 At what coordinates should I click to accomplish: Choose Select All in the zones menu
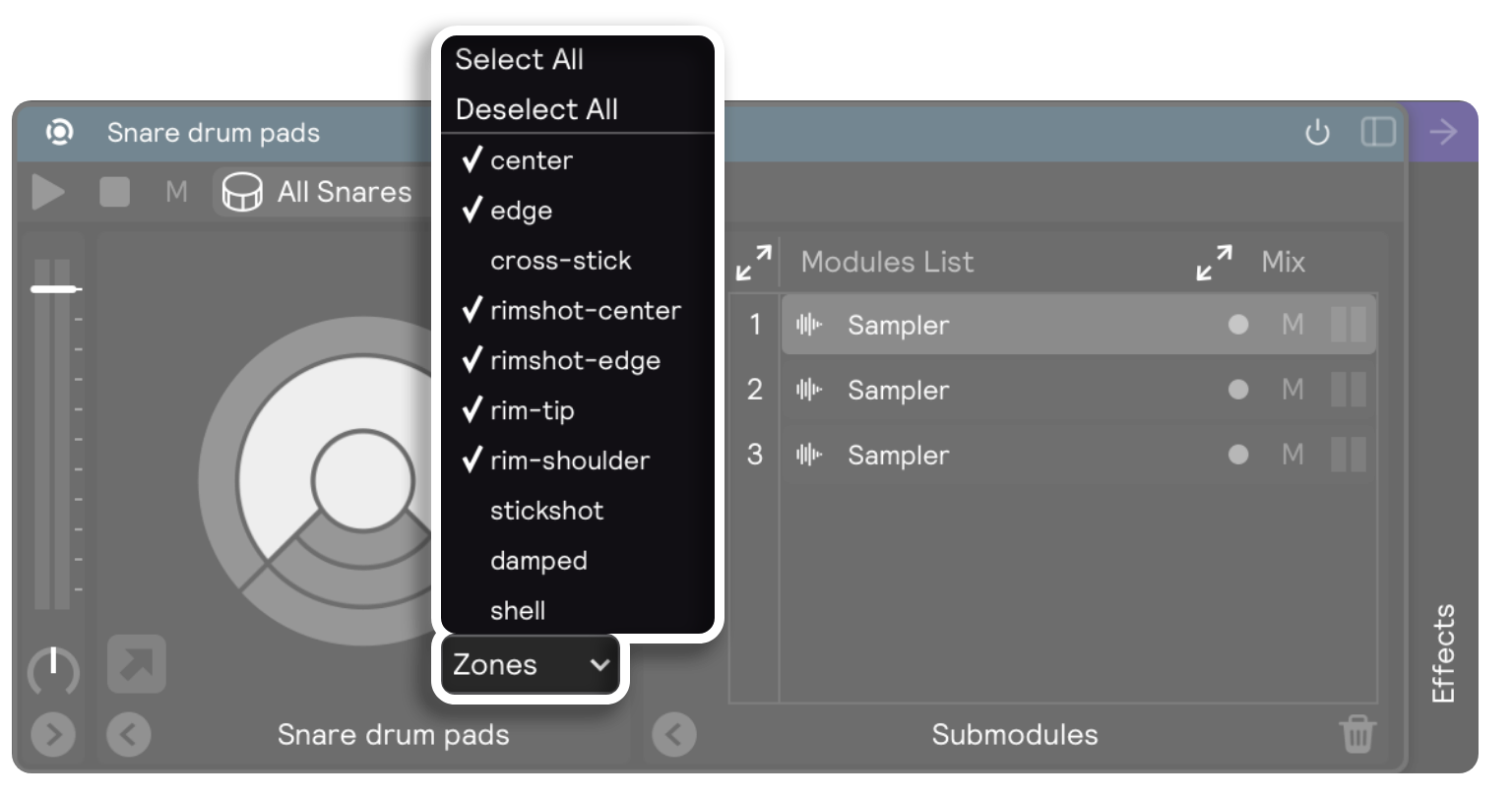(520, 60)
